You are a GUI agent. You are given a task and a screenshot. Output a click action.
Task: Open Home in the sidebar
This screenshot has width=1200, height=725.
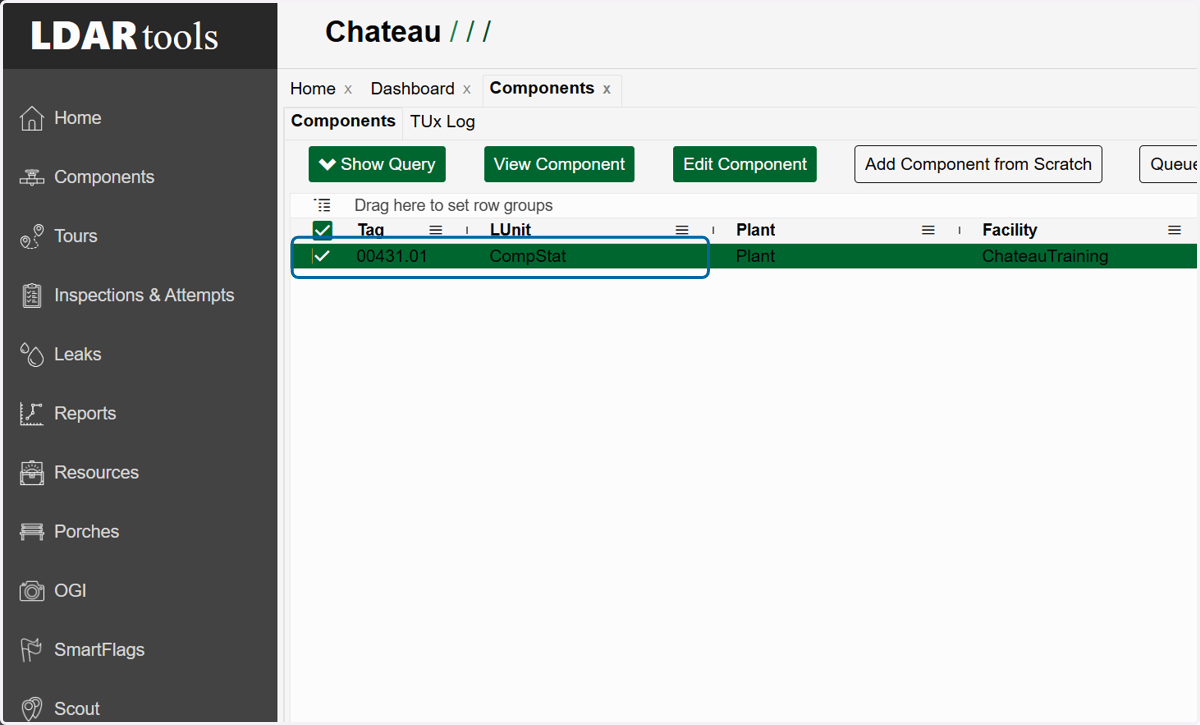click(x=78, y=118)
